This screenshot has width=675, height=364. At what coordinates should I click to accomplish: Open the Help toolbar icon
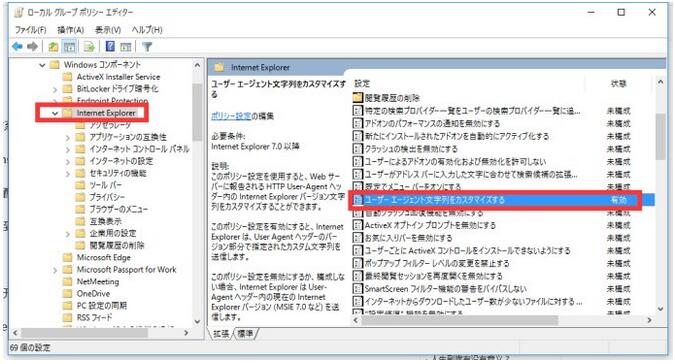(110, 46)
